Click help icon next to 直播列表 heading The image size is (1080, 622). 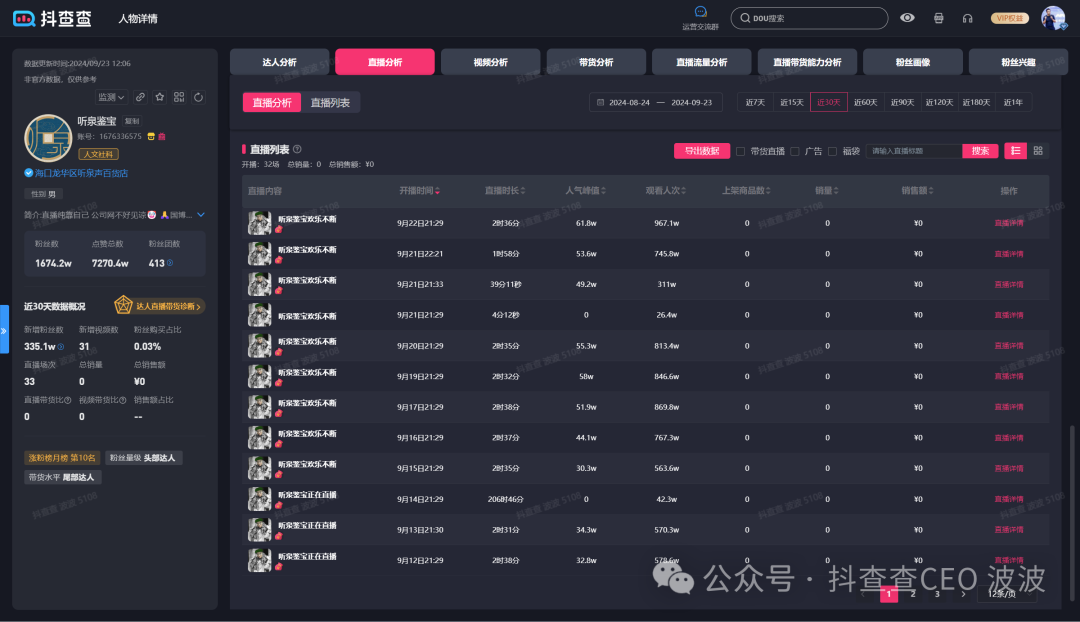(x=297, y=149)
